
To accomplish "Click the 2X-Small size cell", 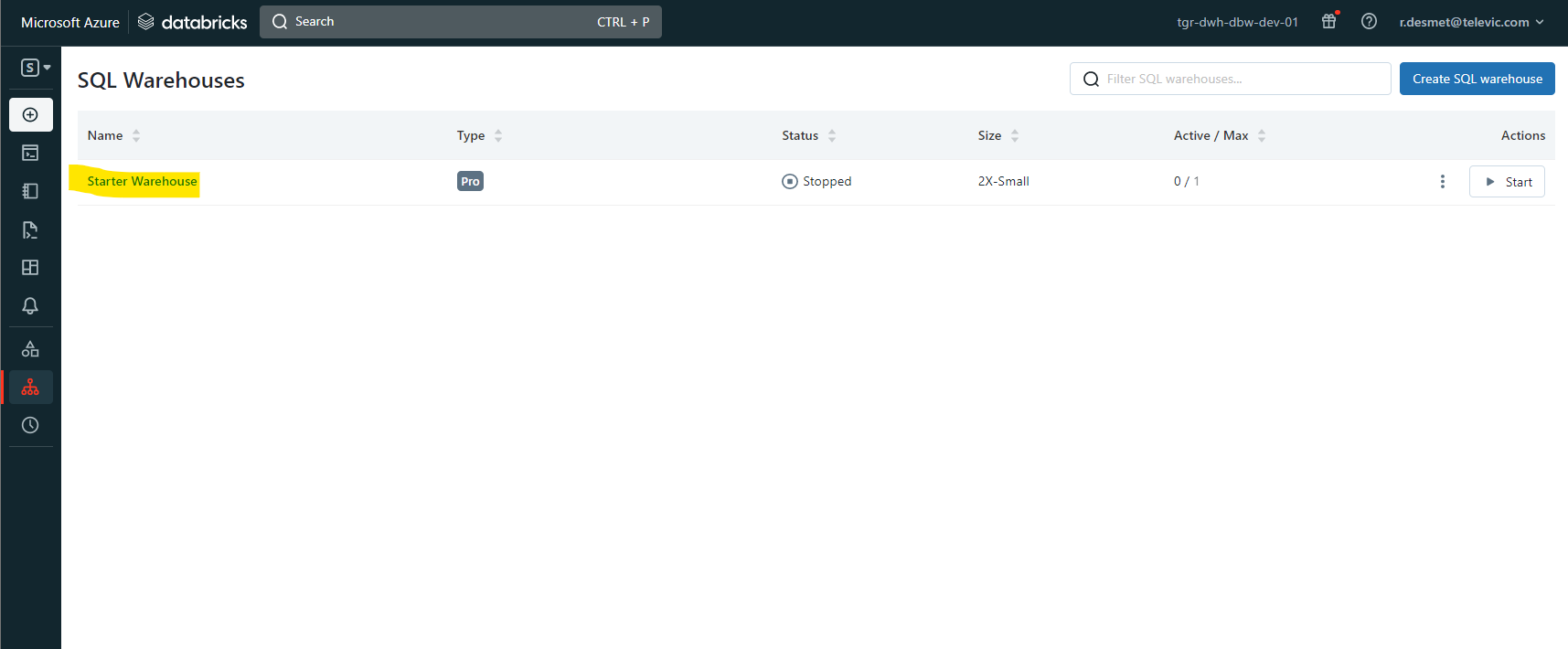I will [1003, 181].
